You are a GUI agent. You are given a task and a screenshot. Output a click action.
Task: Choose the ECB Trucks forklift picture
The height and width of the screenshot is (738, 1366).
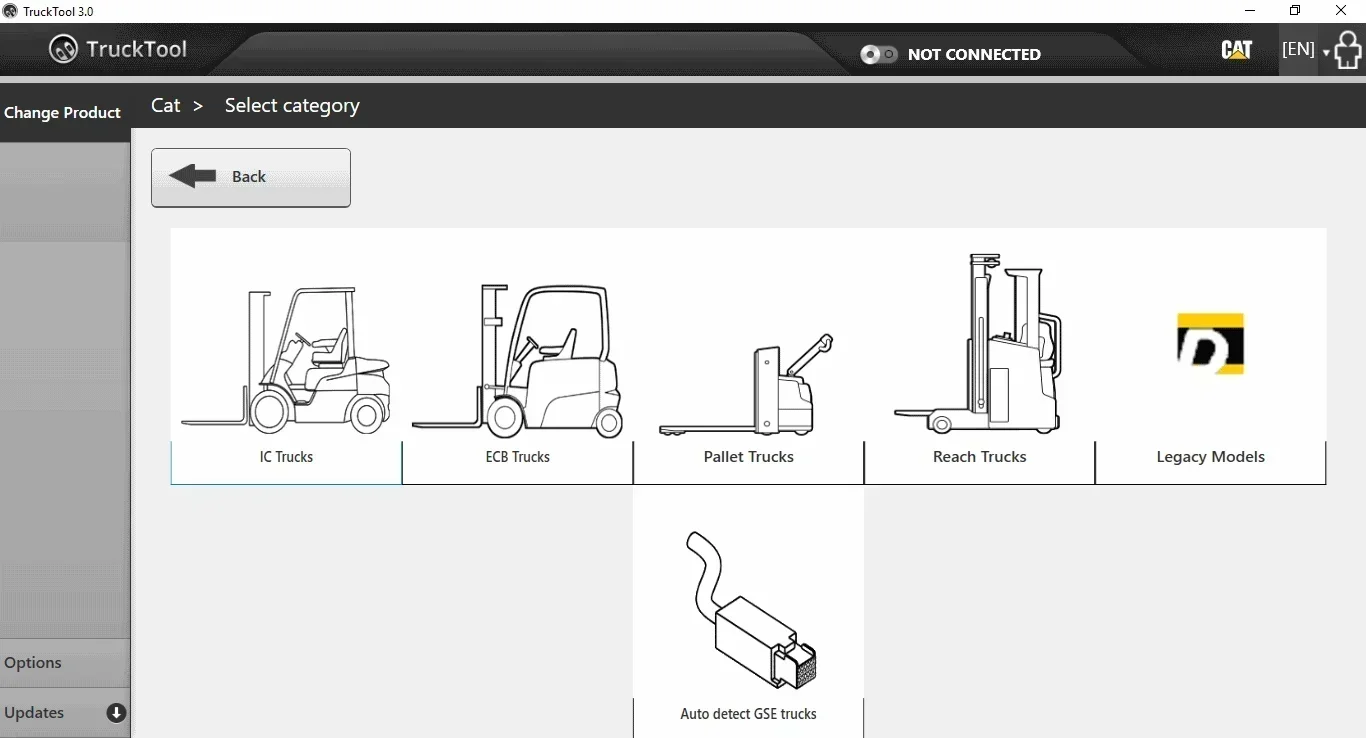click(518, 361)
